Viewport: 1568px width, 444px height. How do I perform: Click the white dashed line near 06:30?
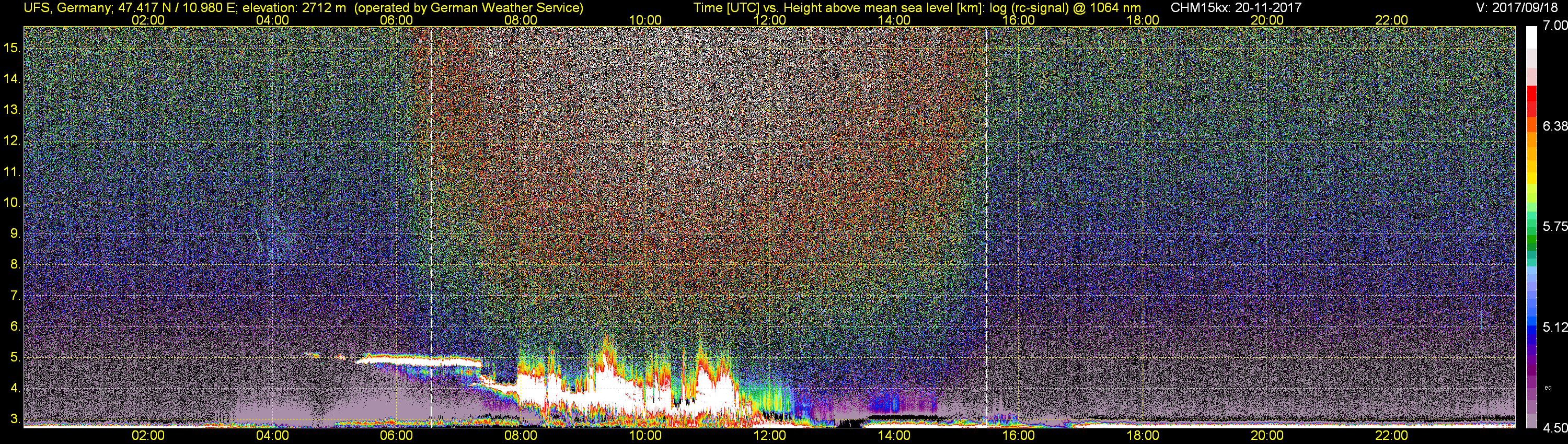coord(431,226)
